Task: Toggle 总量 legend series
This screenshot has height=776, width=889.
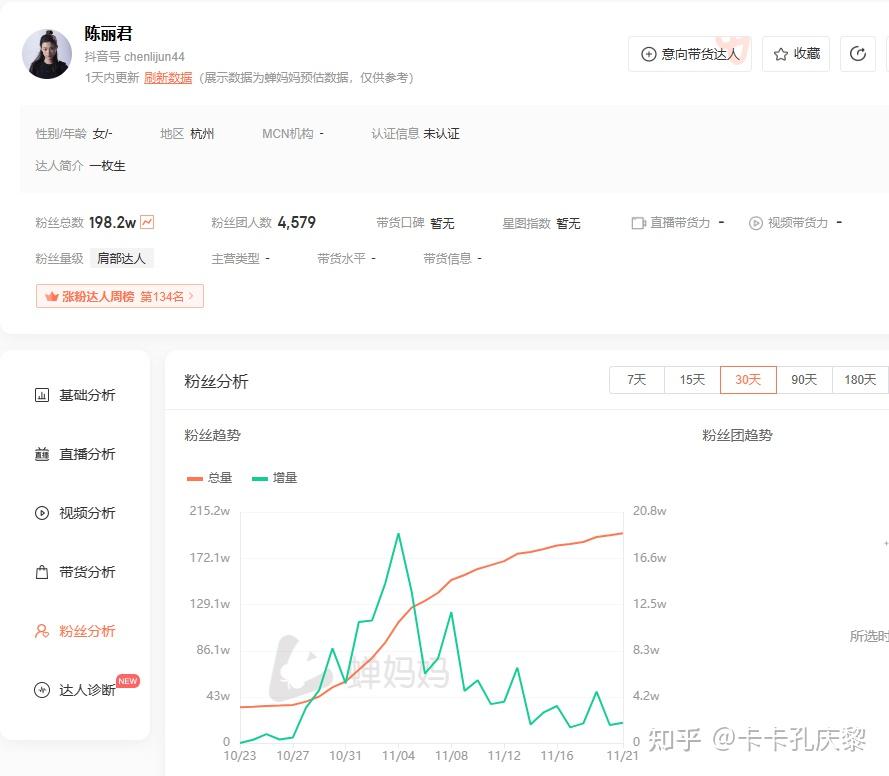Action: [x=209, y=478]
